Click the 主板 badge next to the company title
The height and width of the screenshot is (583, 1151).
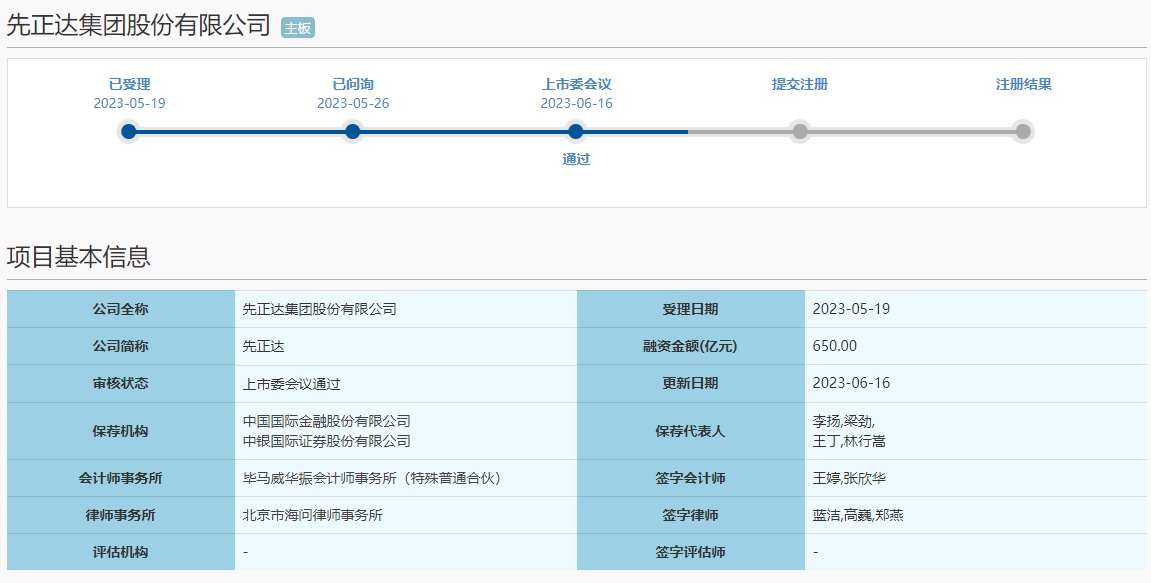(298, 28)
